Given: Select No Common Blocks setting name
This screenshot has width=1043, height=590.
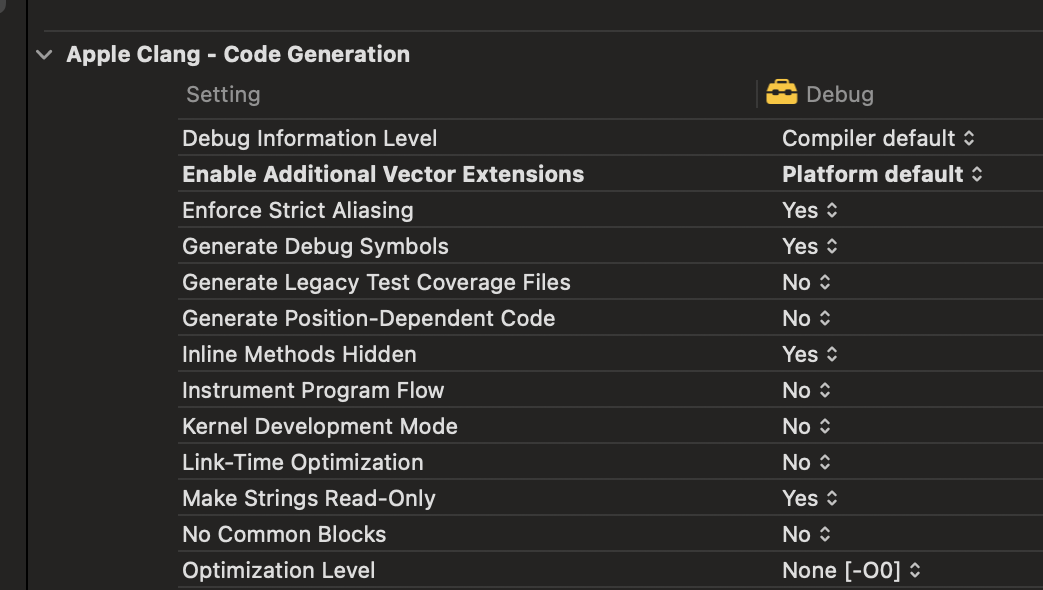Looking at the screenshot, I should (284, 533).
